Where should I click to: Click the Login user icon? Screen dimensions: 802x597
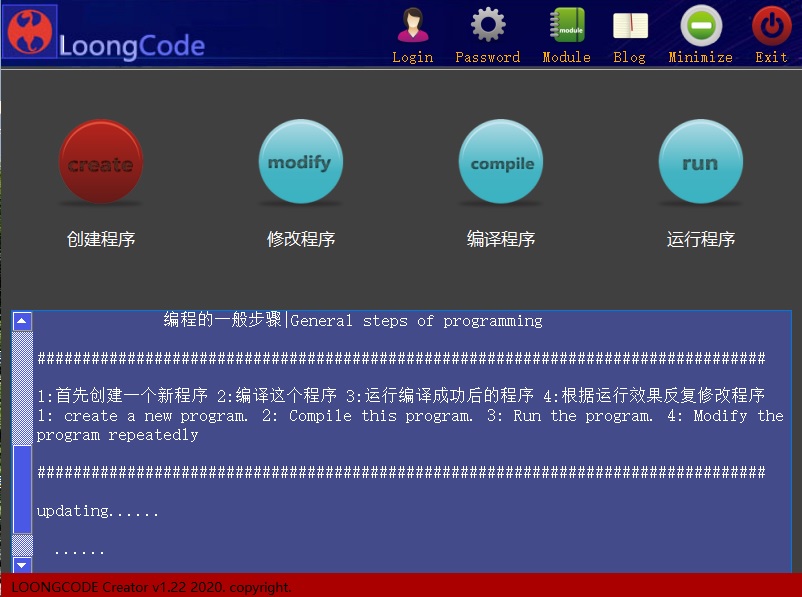pos(412,25)
